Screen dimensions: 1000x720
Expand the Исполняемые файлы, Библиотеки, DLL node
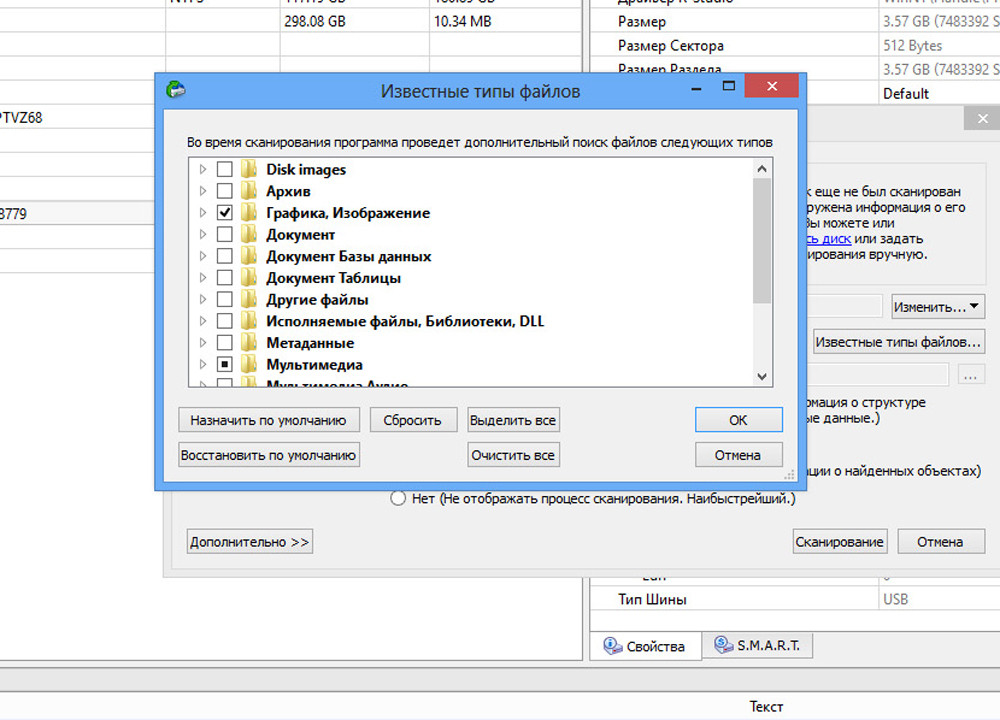(x=203, y=322)
